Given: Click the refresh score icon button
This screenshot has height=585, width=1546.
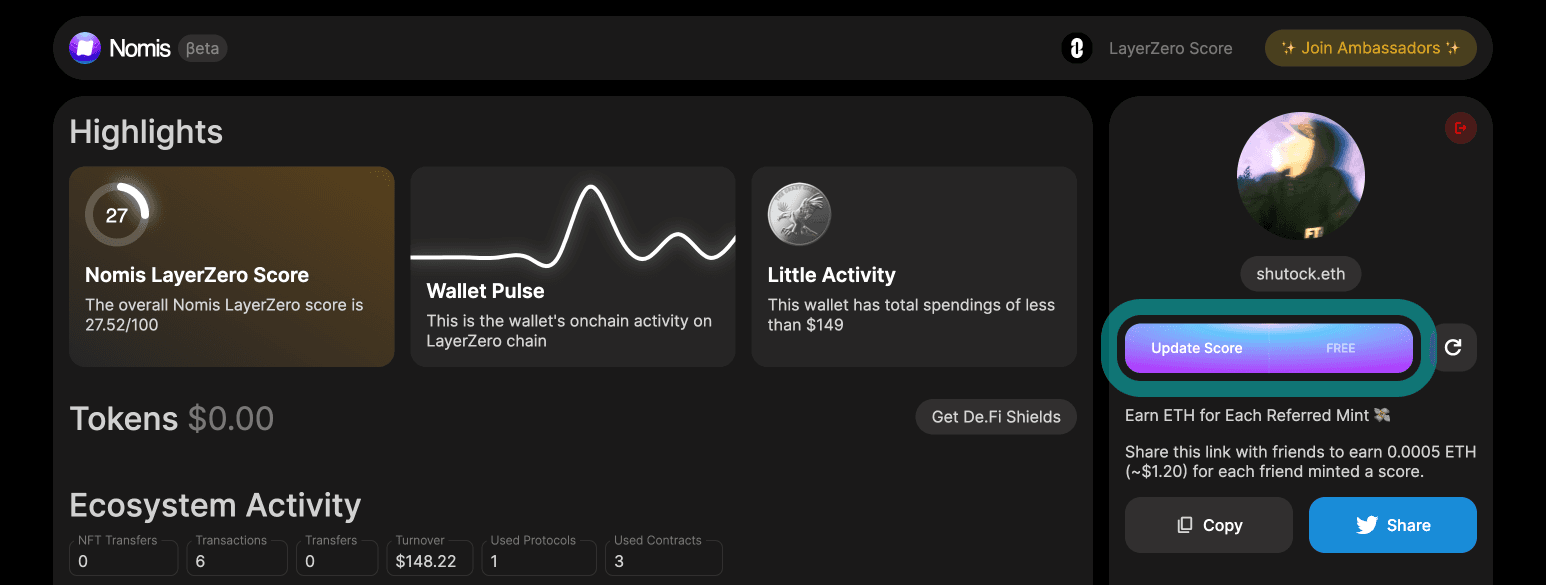Looking at the screenshot, I should point(1454,348).
